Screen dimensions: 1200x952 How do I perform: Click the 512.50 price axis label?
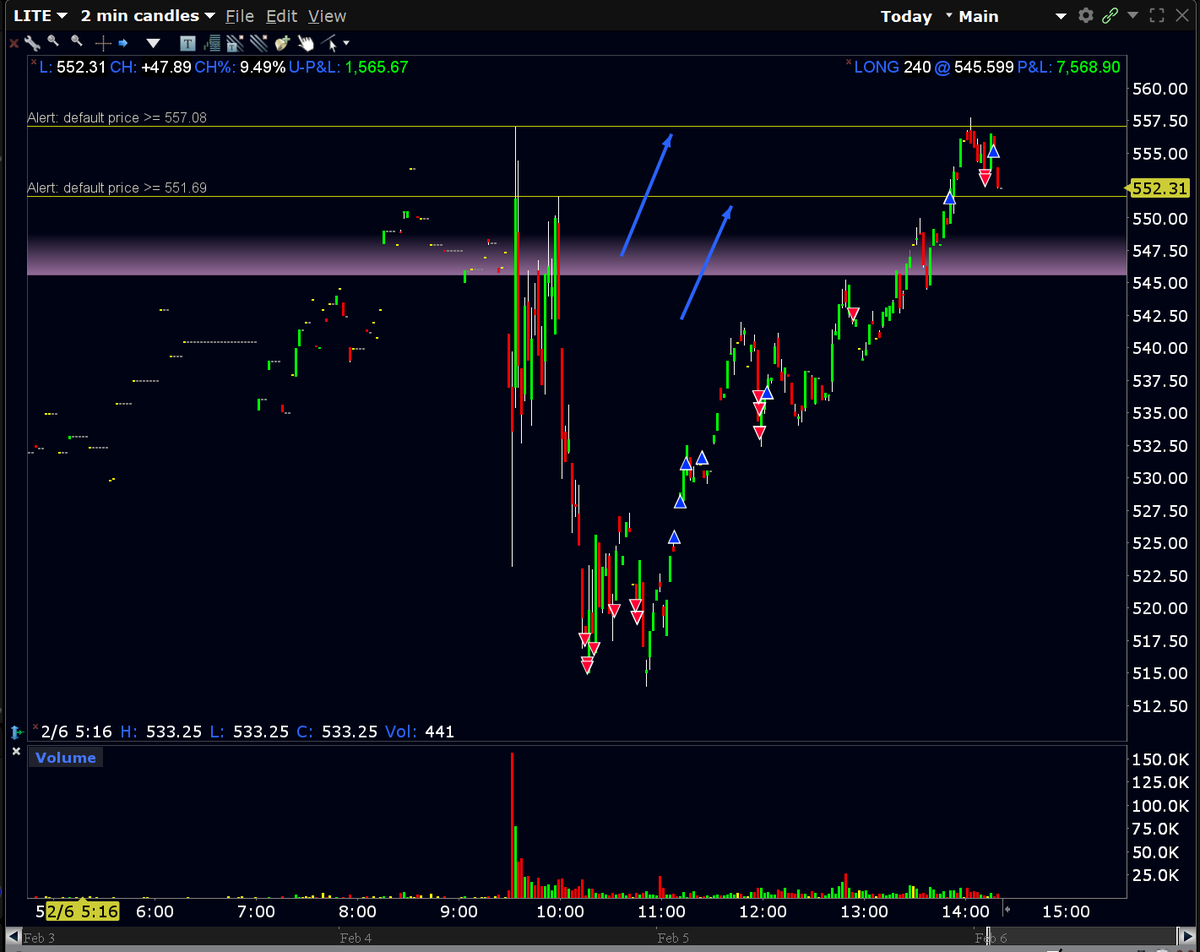tap(1158, 706)
